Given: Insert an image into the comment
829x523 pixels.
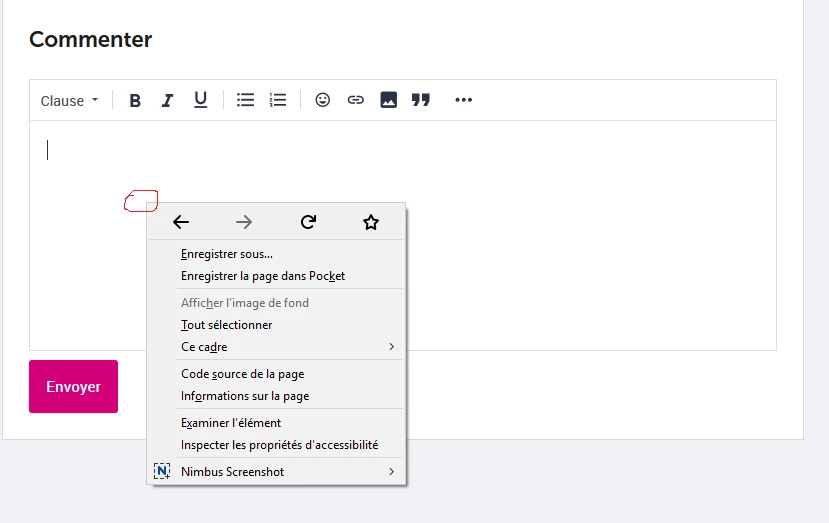Looking at the screenshot, I should point(389,100).
